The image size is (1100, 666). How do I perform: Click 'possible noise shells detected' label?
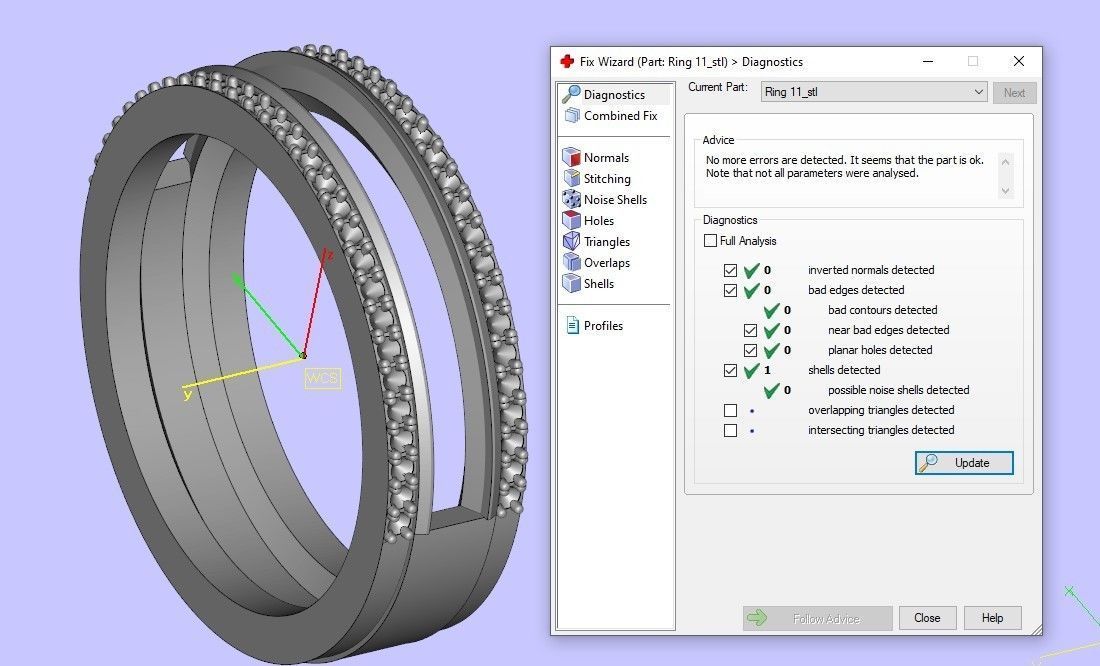[x=899, y=390]
